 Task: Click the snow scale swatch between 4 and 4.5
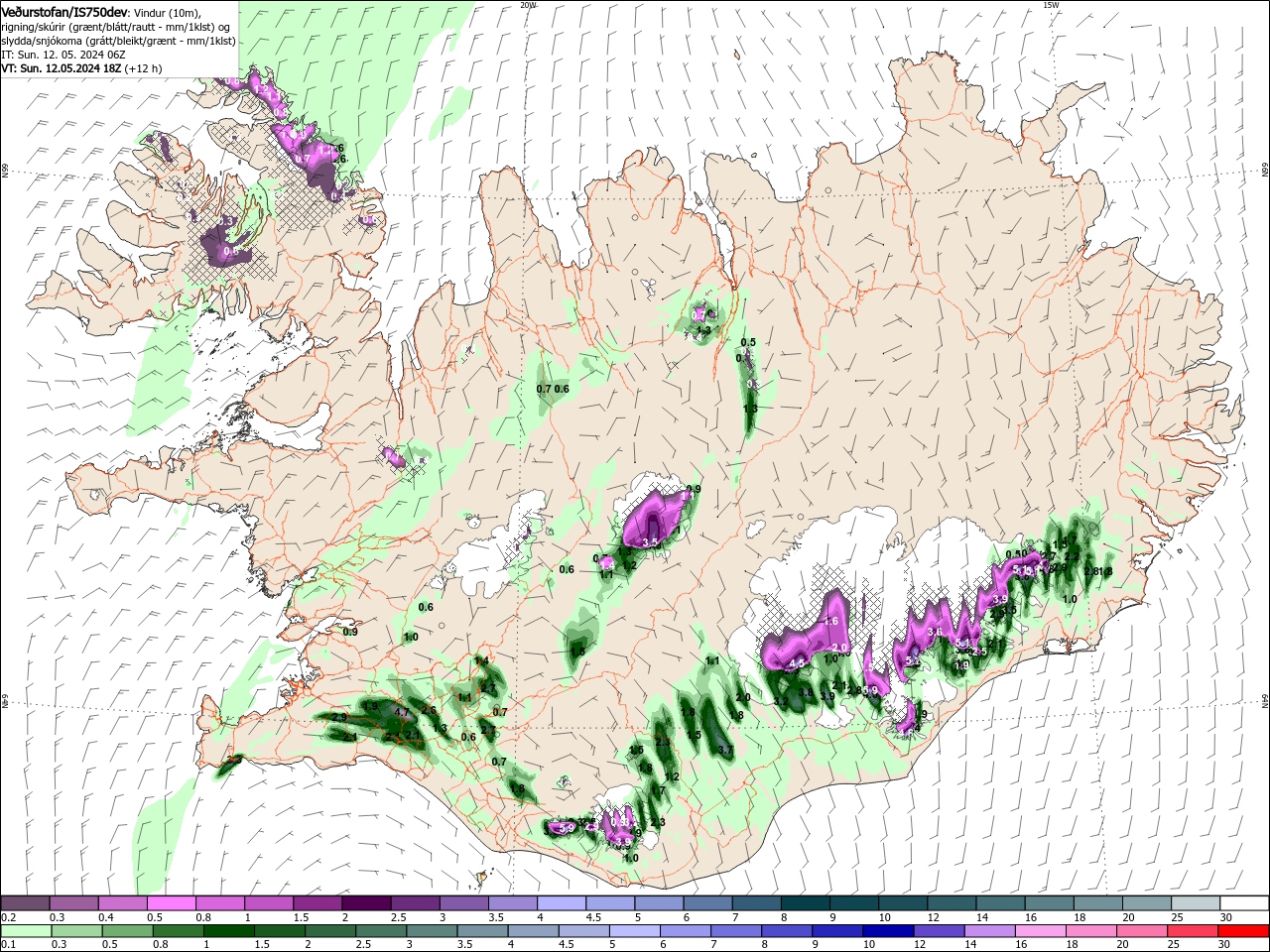561,903
